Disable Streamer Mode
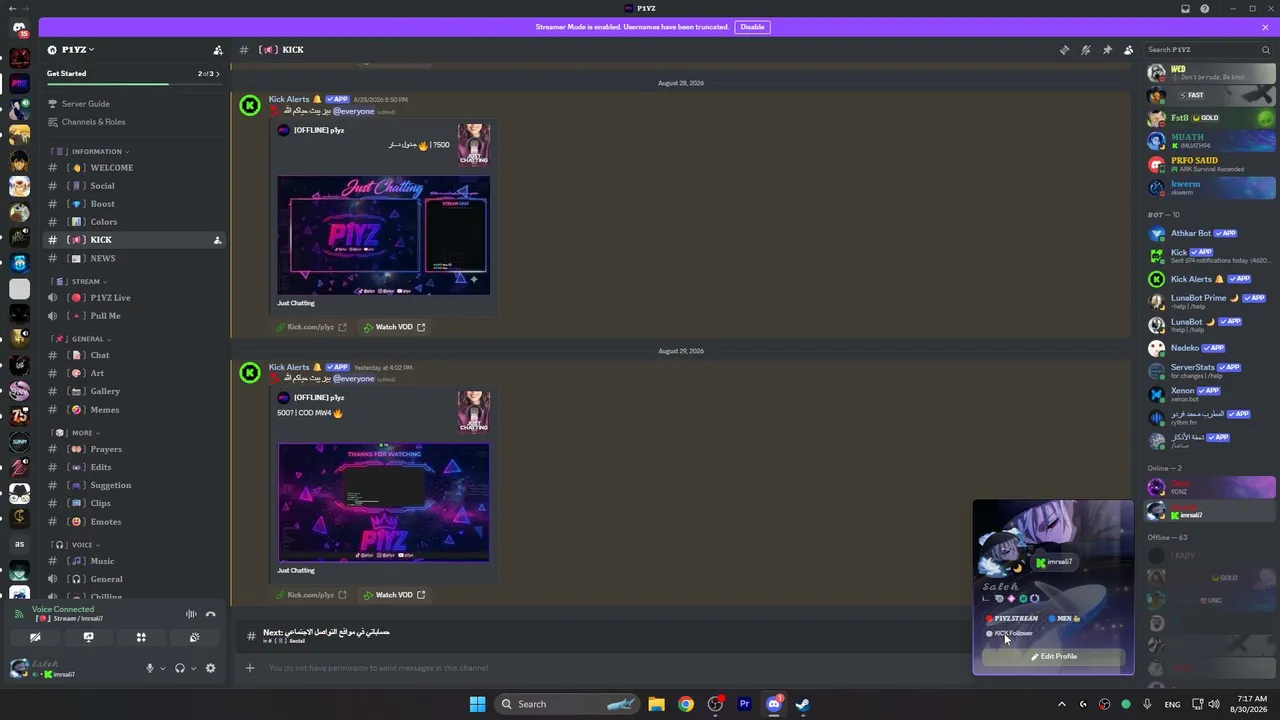1280x720 pixels. (x=752, y=27)
